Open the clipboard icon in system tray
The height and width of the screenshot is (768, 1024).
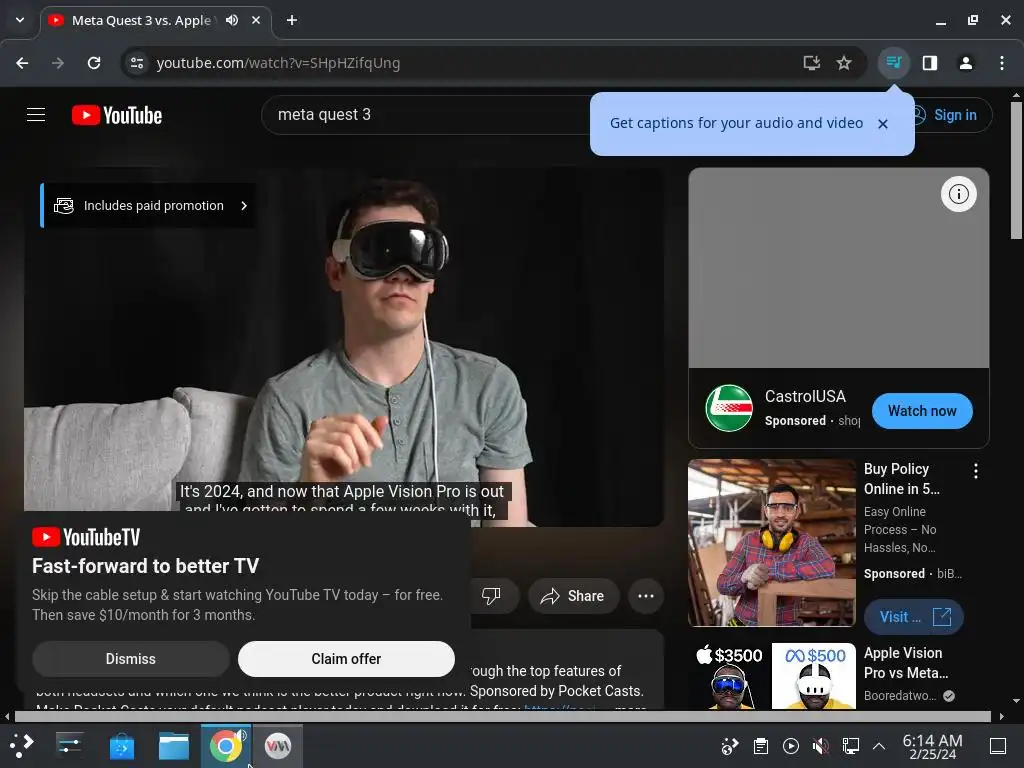(760, 746)
